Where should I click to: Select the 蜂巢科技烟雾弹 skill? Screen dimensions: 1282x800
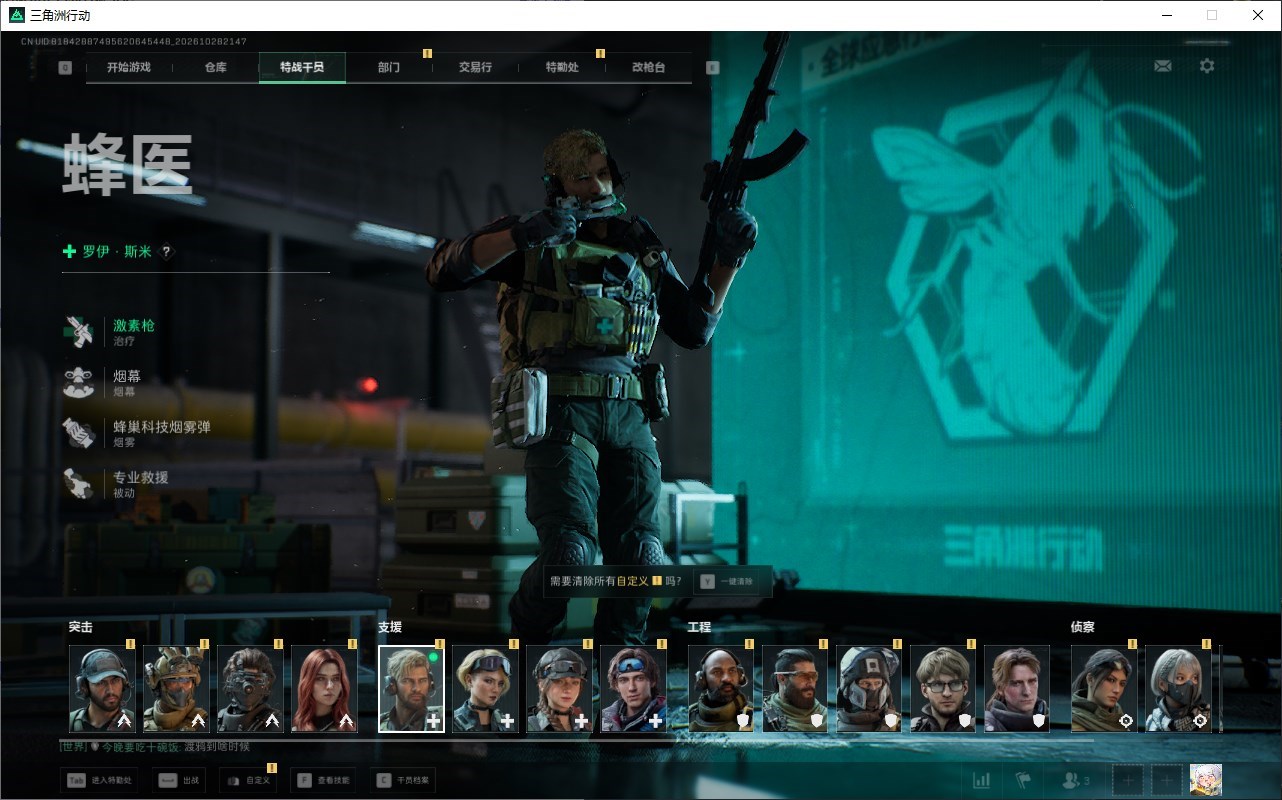point(137,433)
